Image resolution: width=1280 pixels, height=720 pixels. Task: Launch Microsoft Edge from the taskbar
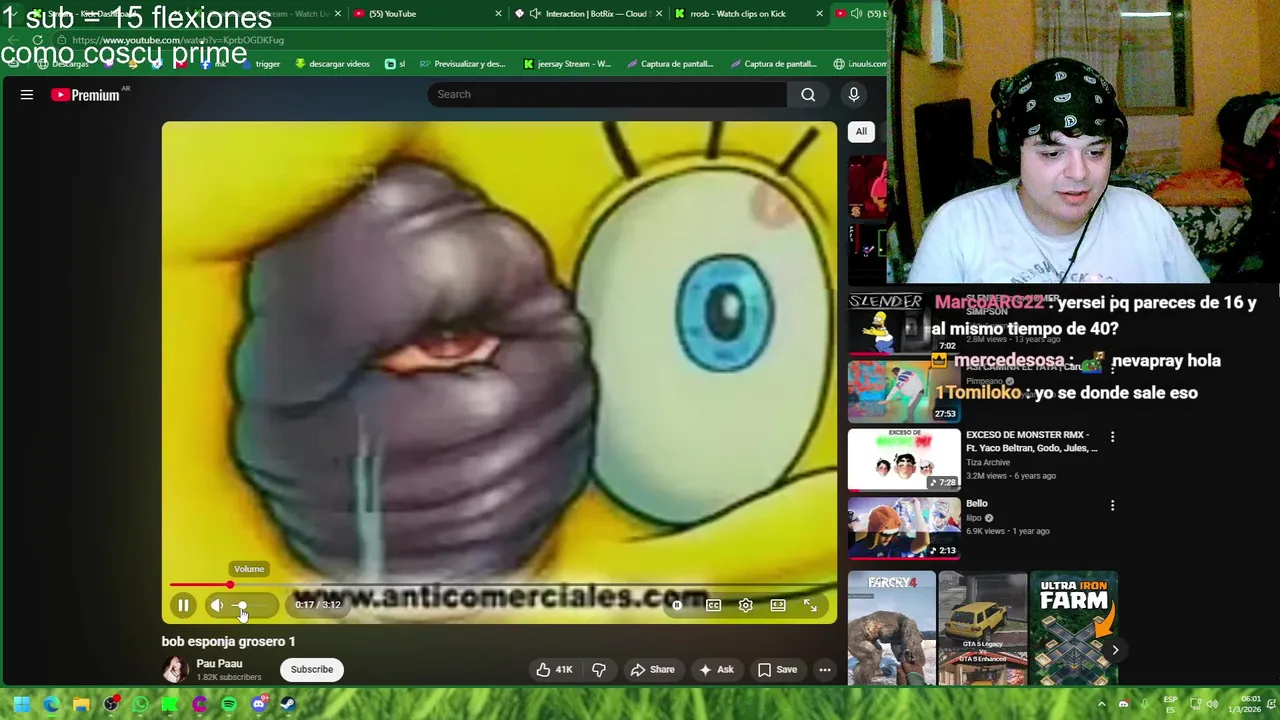click(x=51, y=704)
